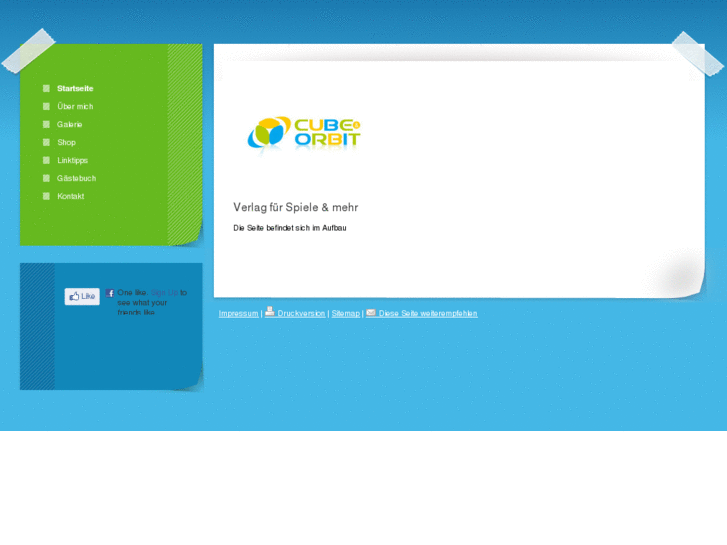Navigate to the Kontakt page
The height and width of the screenshot is (545, 727).
(x=70, y=196)
